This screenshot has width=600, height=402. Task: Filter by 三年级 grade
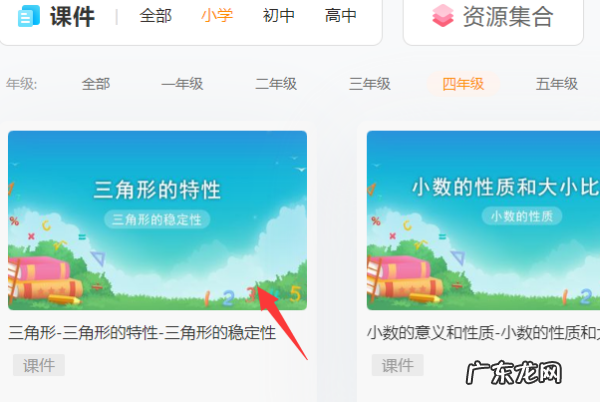click(370, 84)
